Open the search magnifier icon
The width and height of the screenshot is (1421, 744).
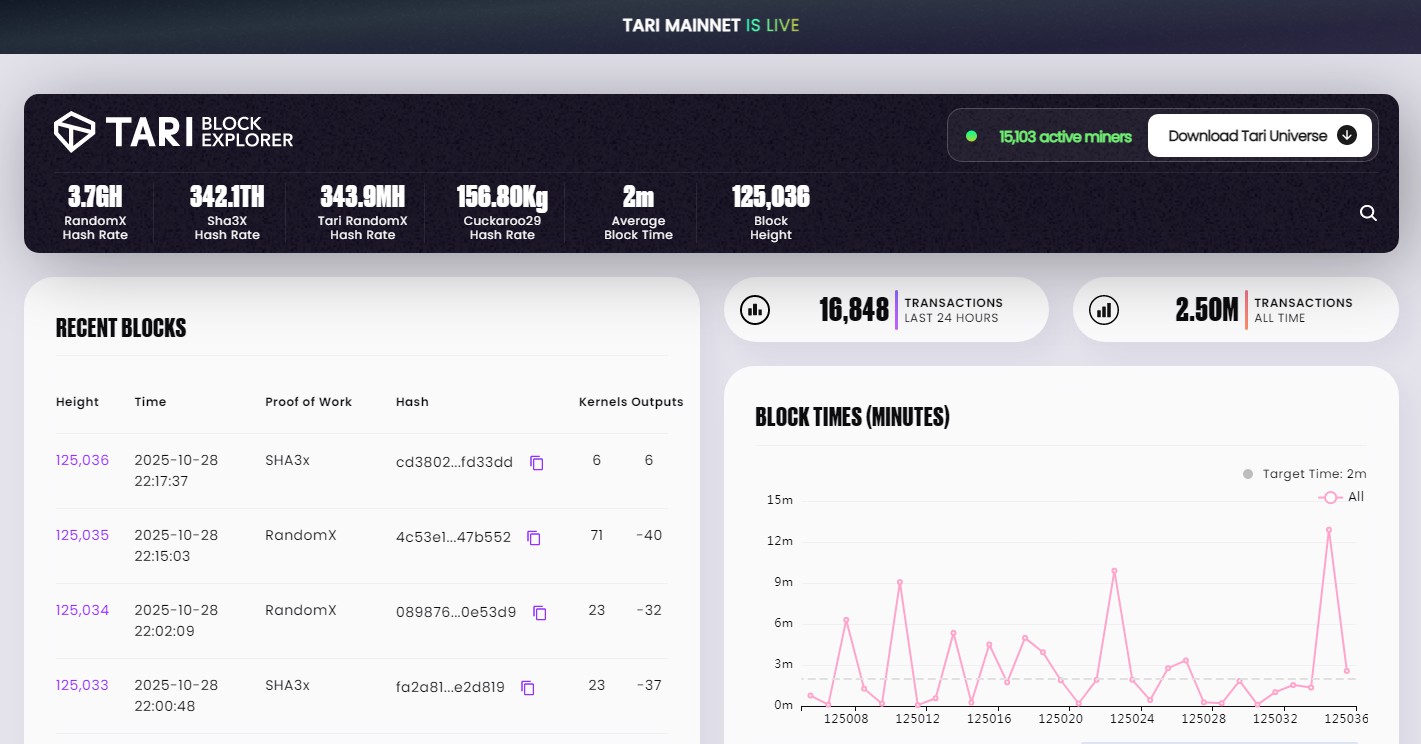pos(1368,213)
